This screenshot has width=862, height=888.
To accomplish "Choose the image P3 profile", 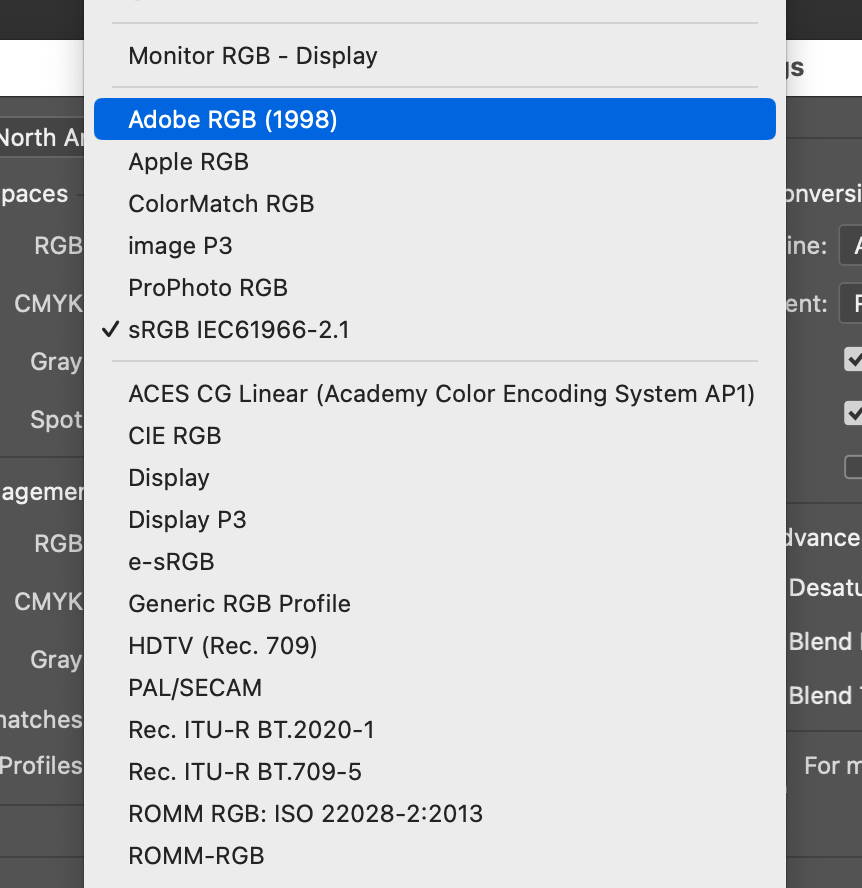I will tap(180, 246).
